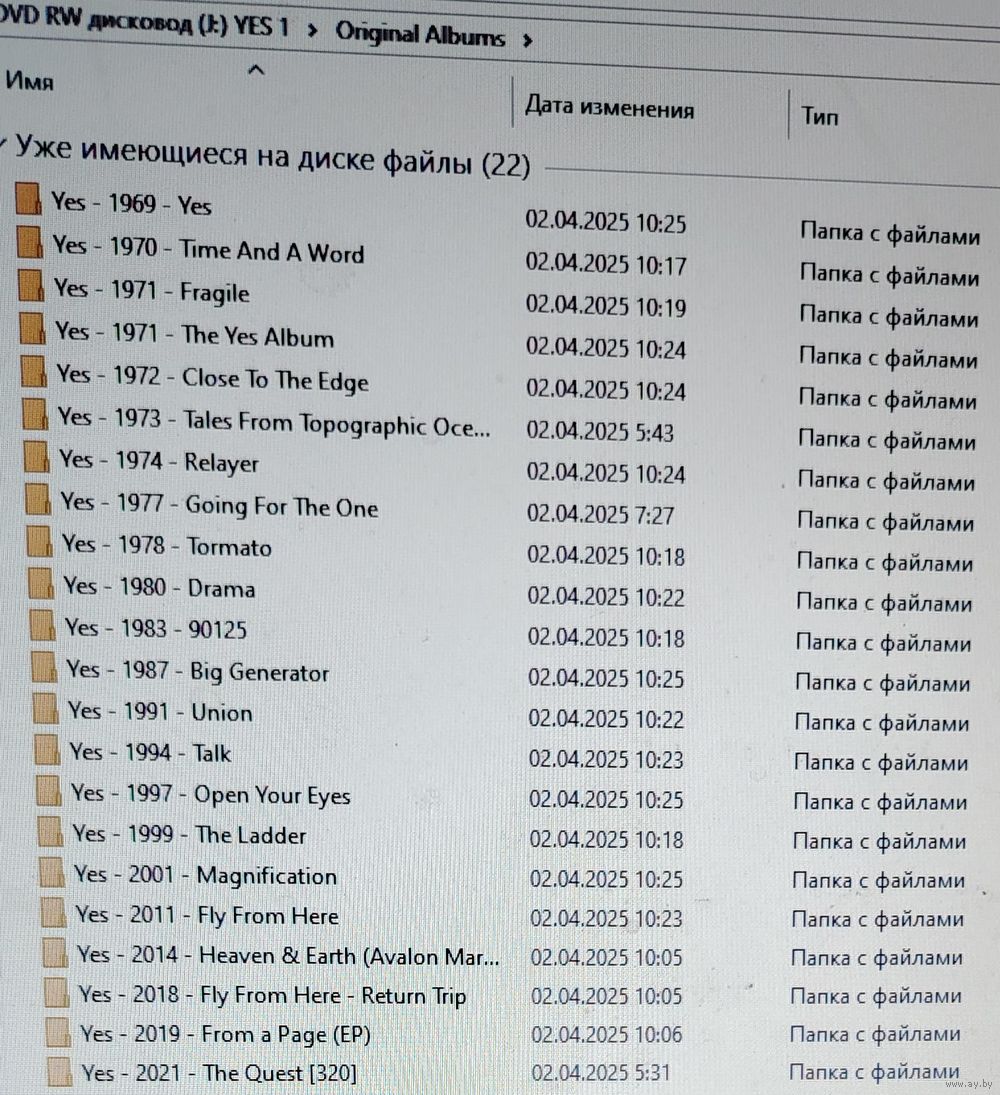Select the Magnification folder icon

[52, 872]
